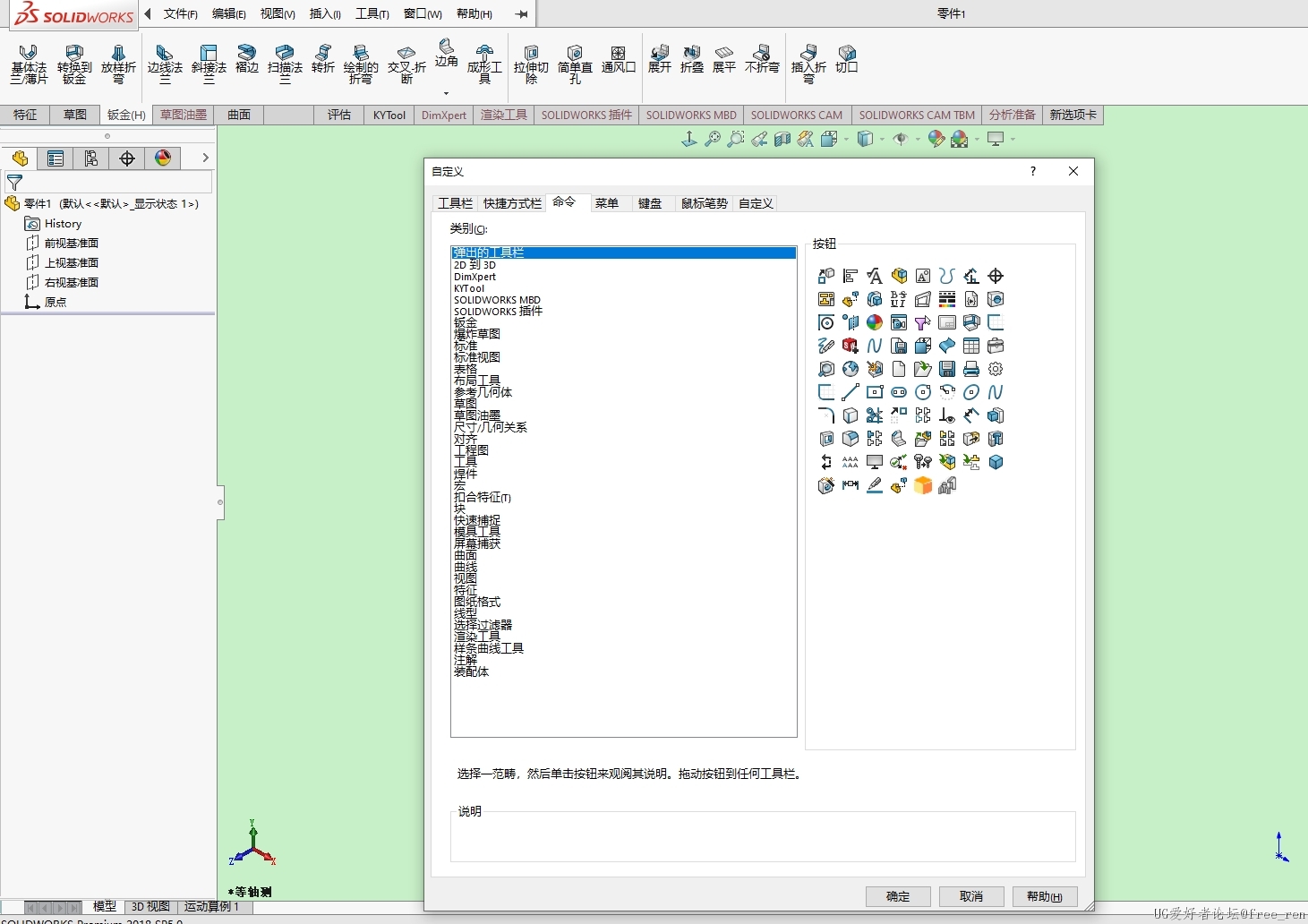The width and height of the screenshot is (1308, 924).
Task: Select the 斜接法兰 tool
Action: 209,65
